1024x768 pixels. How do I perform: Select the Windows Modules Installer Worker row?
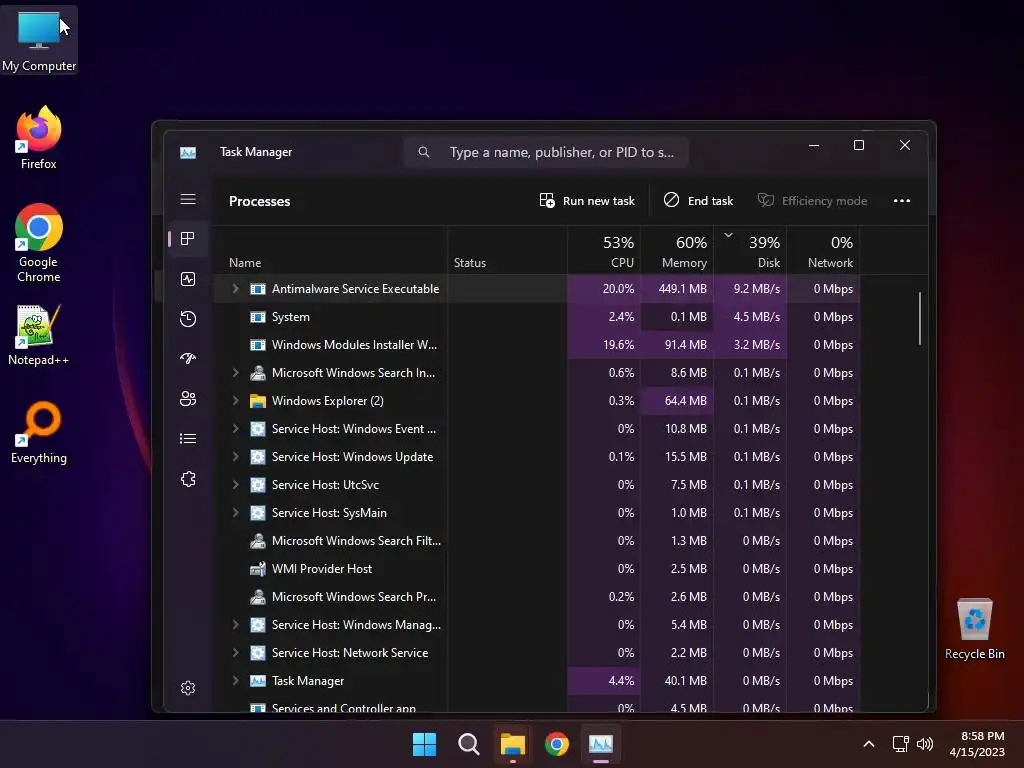(536, 345)
